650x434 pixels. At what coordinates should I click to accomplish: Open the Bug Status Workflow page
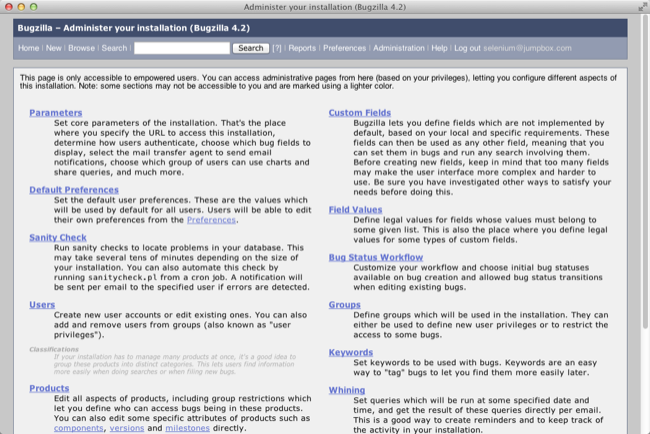point(376,257)
